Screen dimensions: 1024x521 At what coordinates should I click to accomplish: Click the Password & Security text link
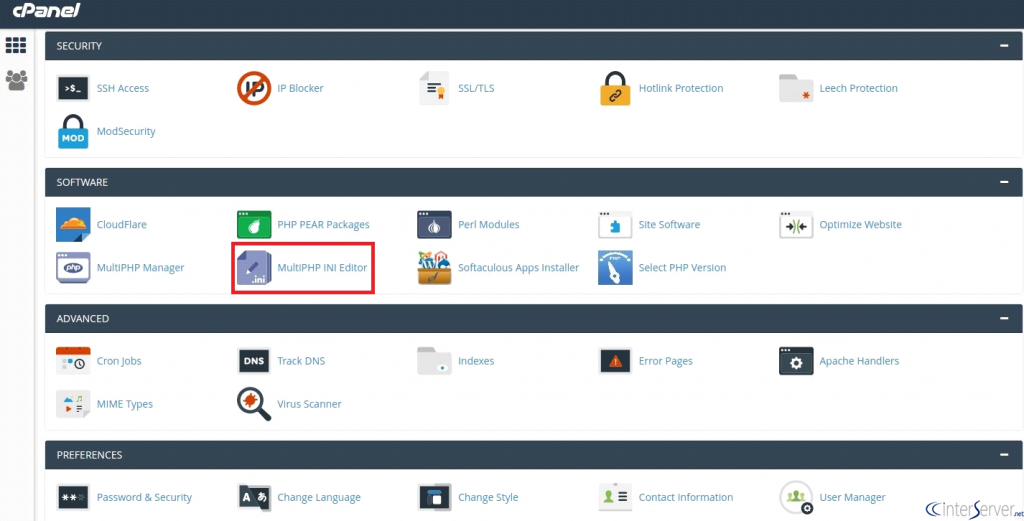tap(144, 497)
